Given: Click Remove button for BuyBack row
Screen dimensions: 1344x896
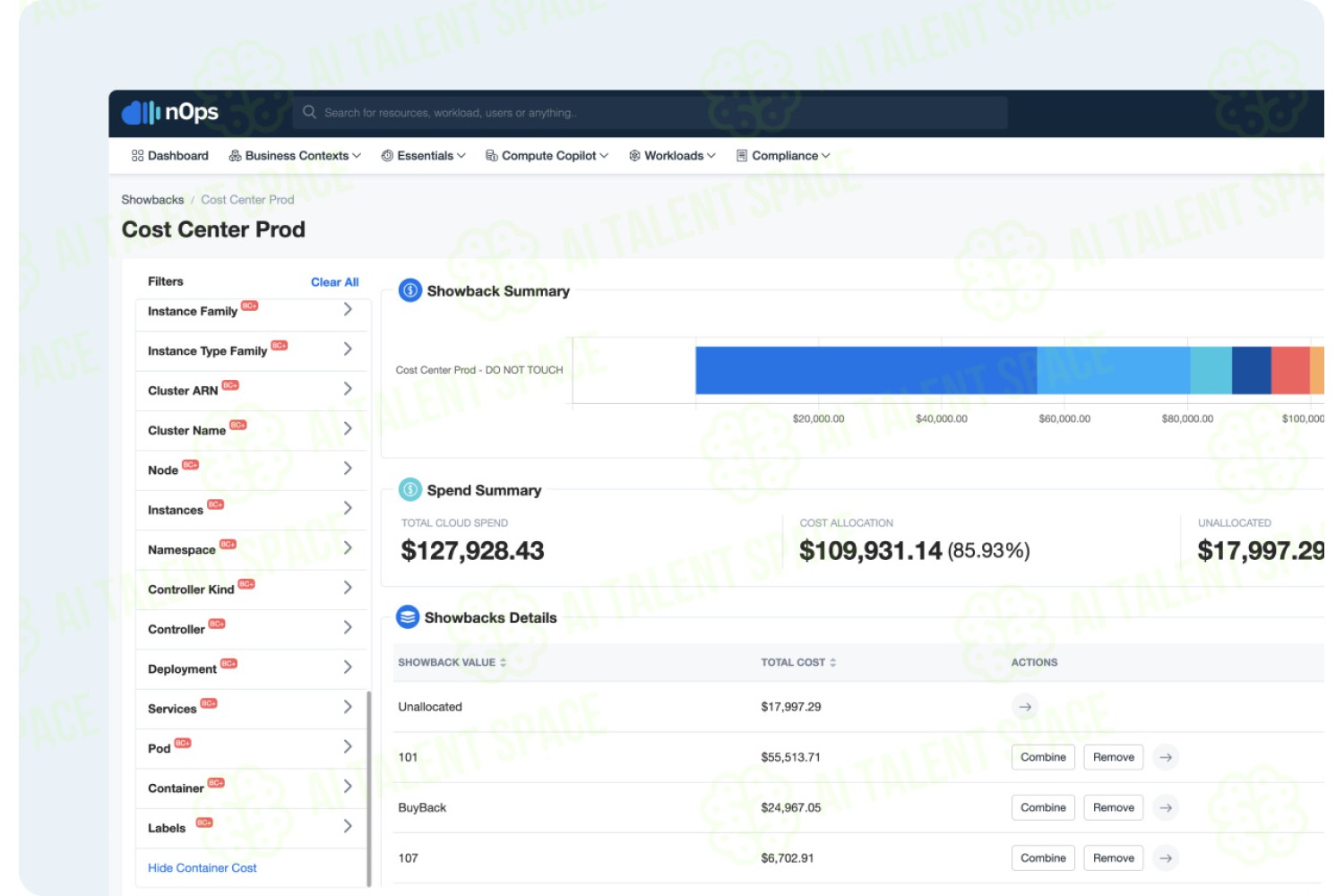Looking at the screenshot, I should tap(1114, 807).
